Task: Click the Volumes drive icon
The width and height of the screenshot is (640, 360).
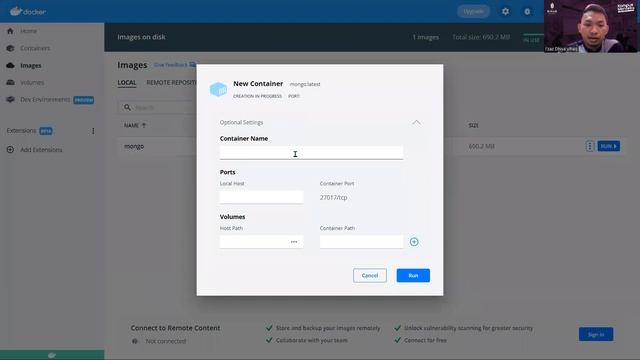Action: (x=11, y=82)
